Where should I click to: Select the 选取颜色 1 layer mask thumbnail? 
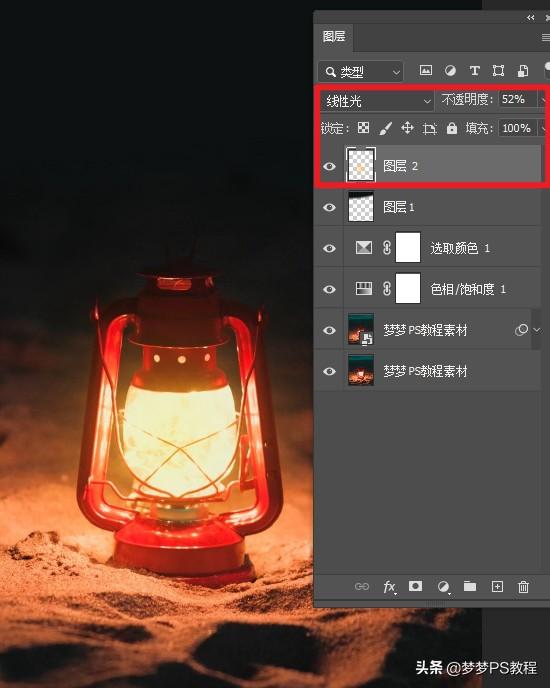(408, 247)
